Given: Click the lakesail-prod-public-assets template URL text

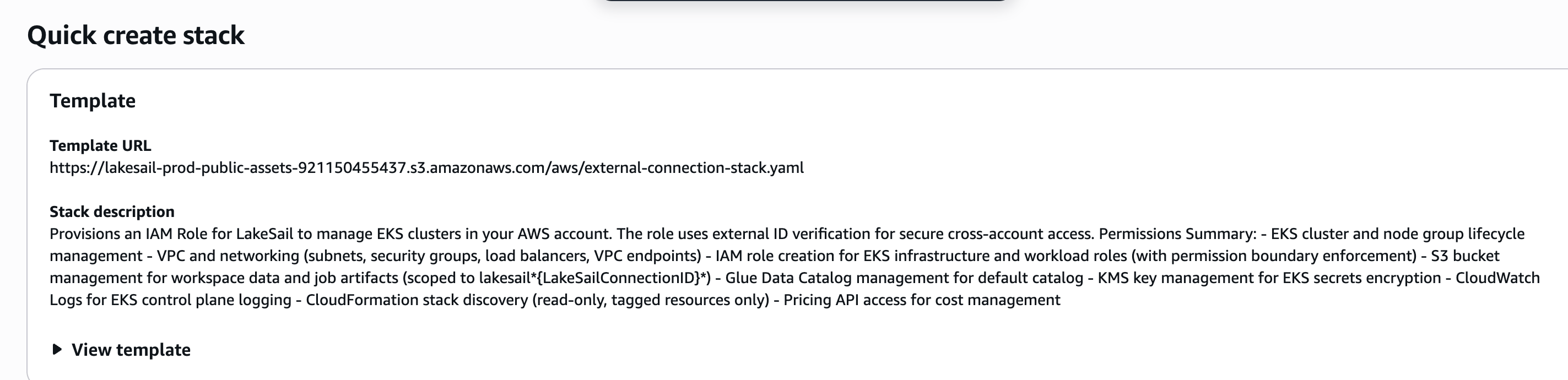Looking at the screenshot, I should pyautogui.click(x=426, y=168).
